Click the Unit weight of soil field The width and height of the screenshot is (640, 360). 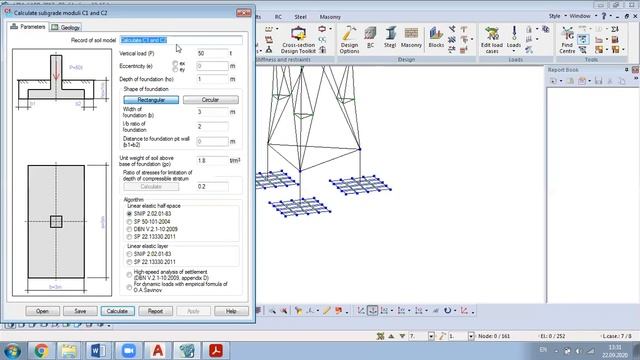(212, 160)
